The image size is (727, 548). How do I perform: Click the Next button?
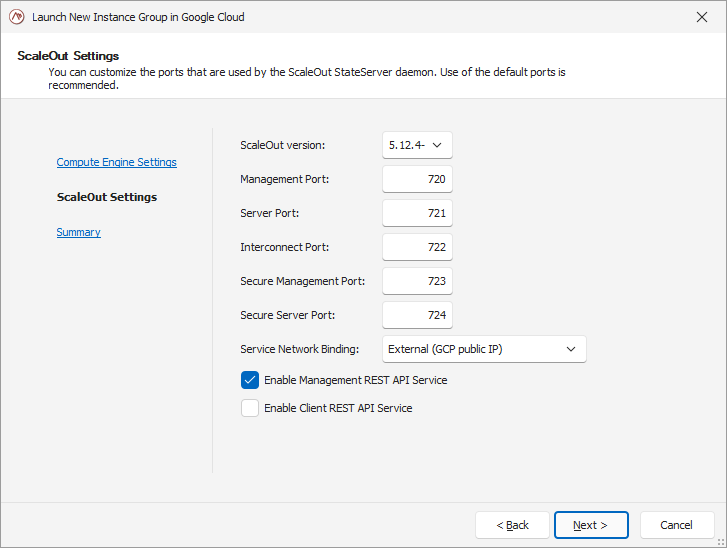591,525
